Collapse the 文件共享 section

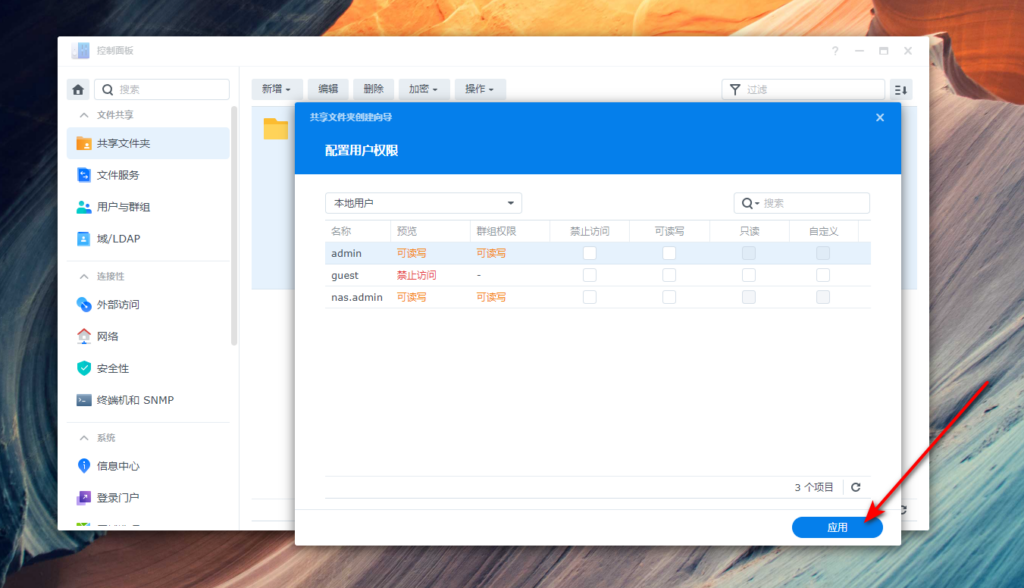coord(84,115)
